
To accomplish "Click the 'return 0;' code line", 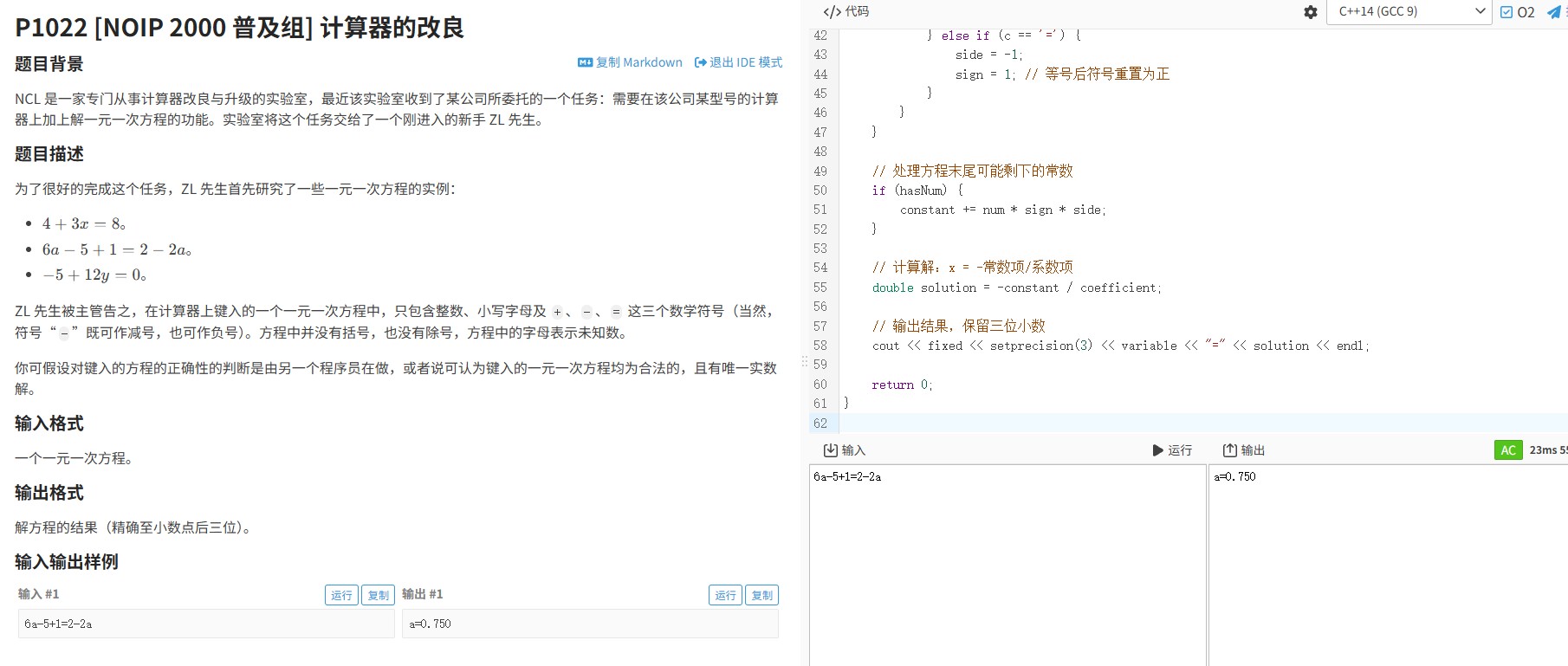I will pos(902,385).
